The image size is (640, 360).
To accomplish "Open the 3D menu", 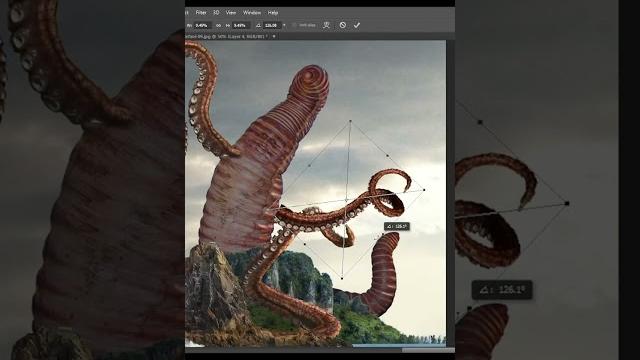I will click(216, 13).
